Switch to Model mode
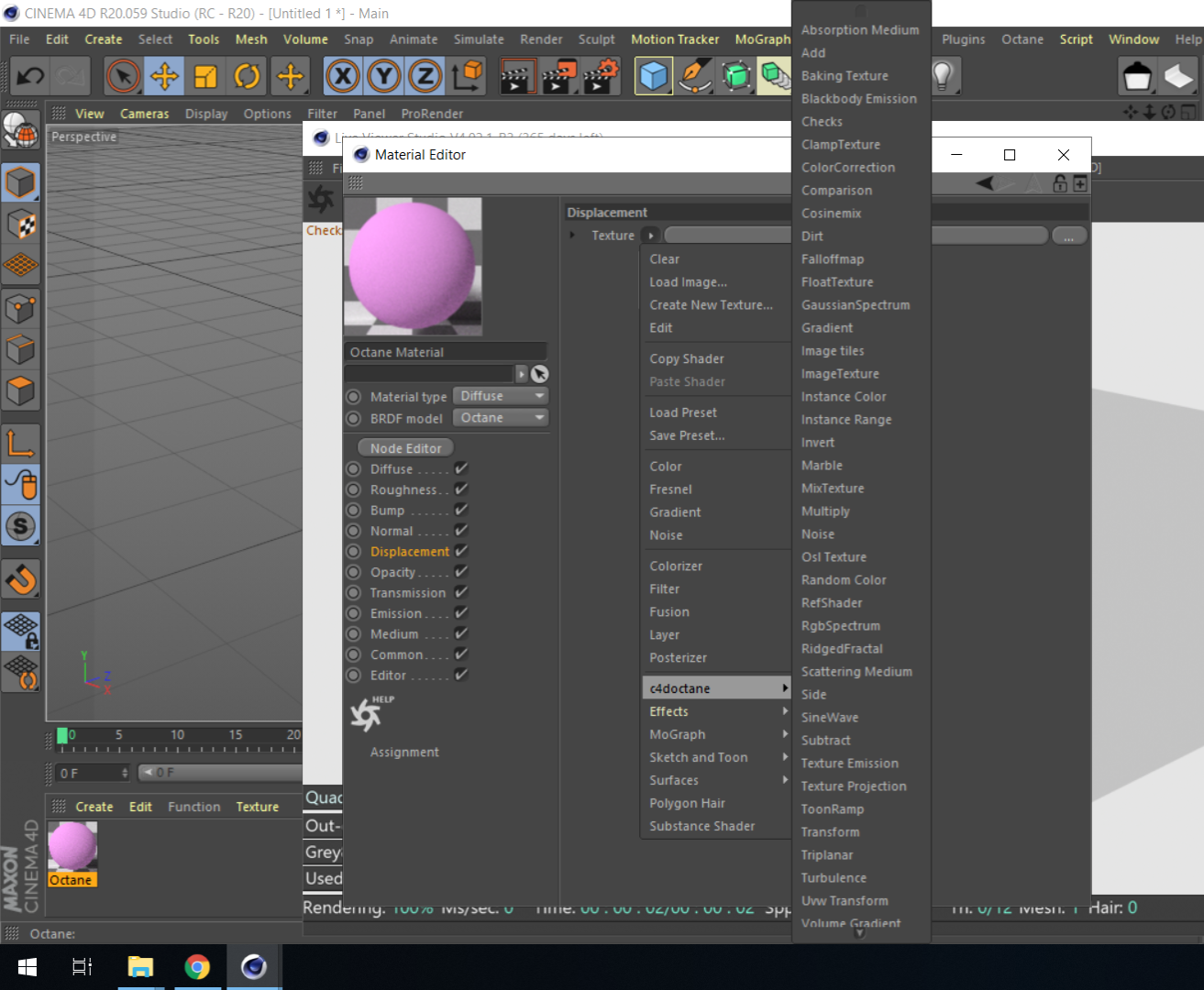Image resolution: width=1204 pixels, height=990 pixels. 20,182
